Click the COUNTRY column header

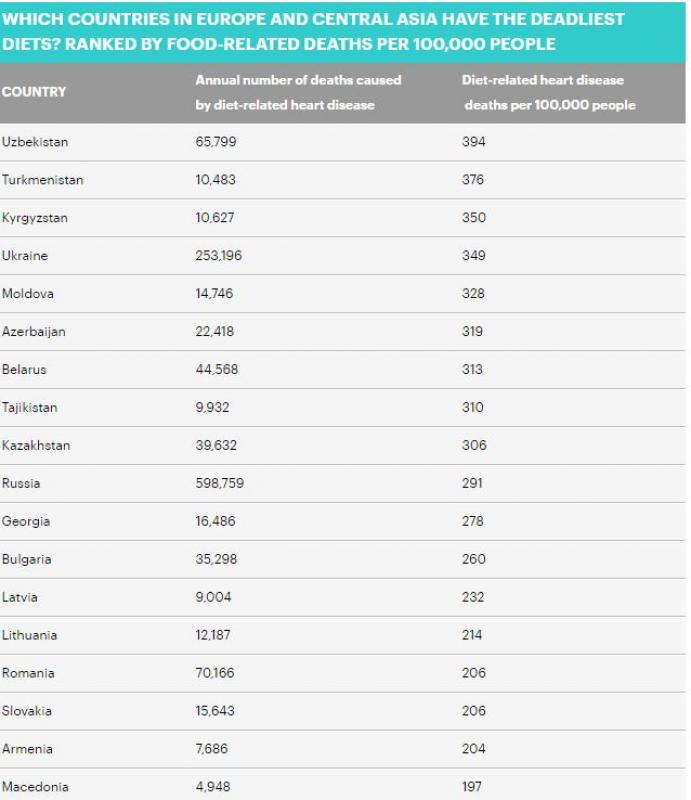(34, 92)
